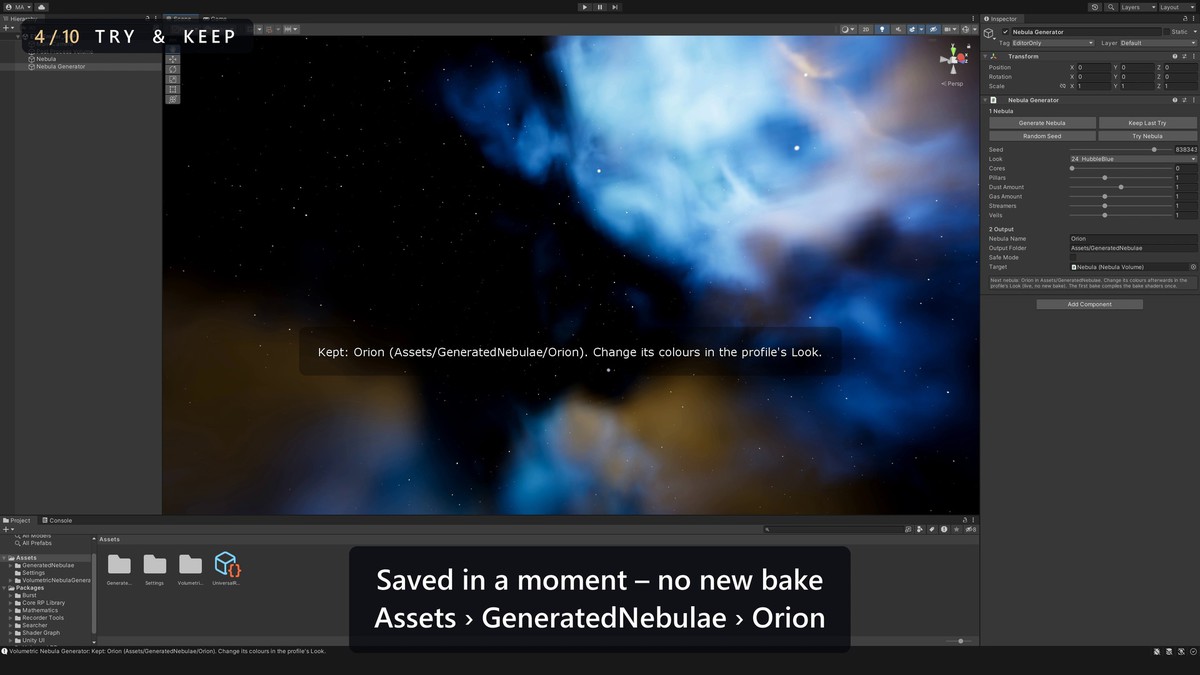Select Shader Graph package folder

tap(40, 633)
